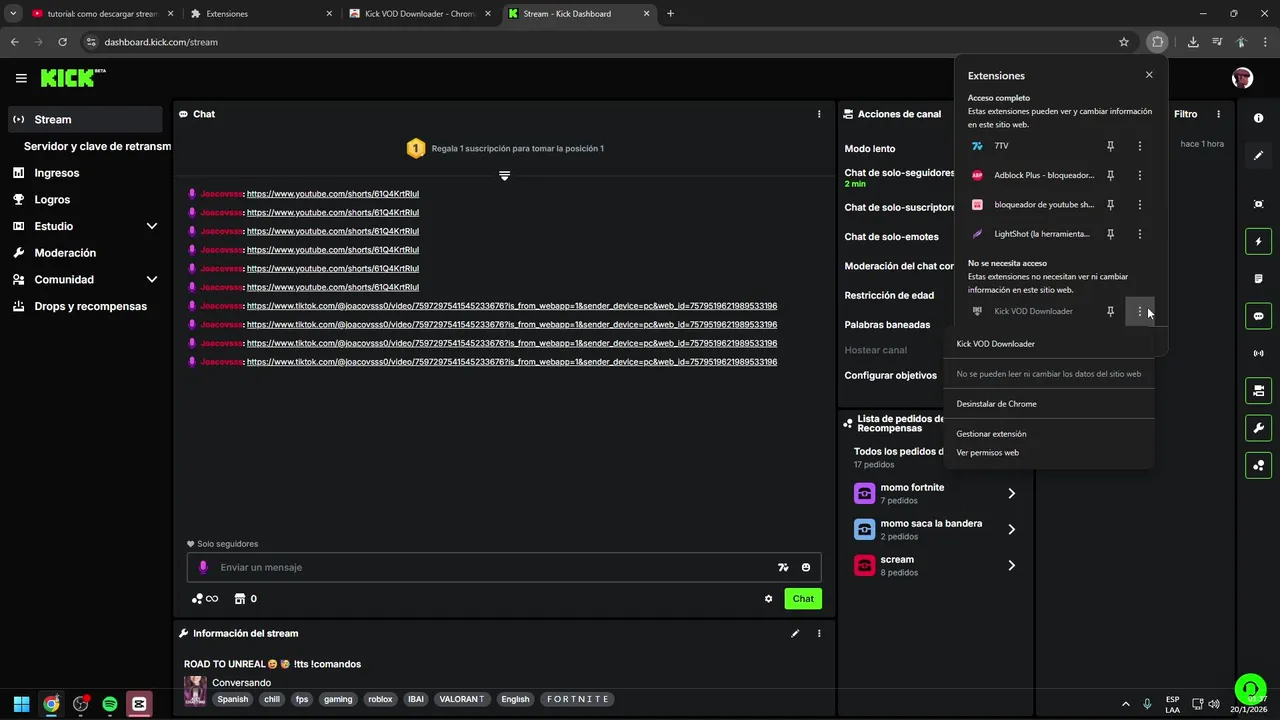Screen dimensions: 1280x720
Task: Open Chrome downloads icon
Action: click(1193, 42)
